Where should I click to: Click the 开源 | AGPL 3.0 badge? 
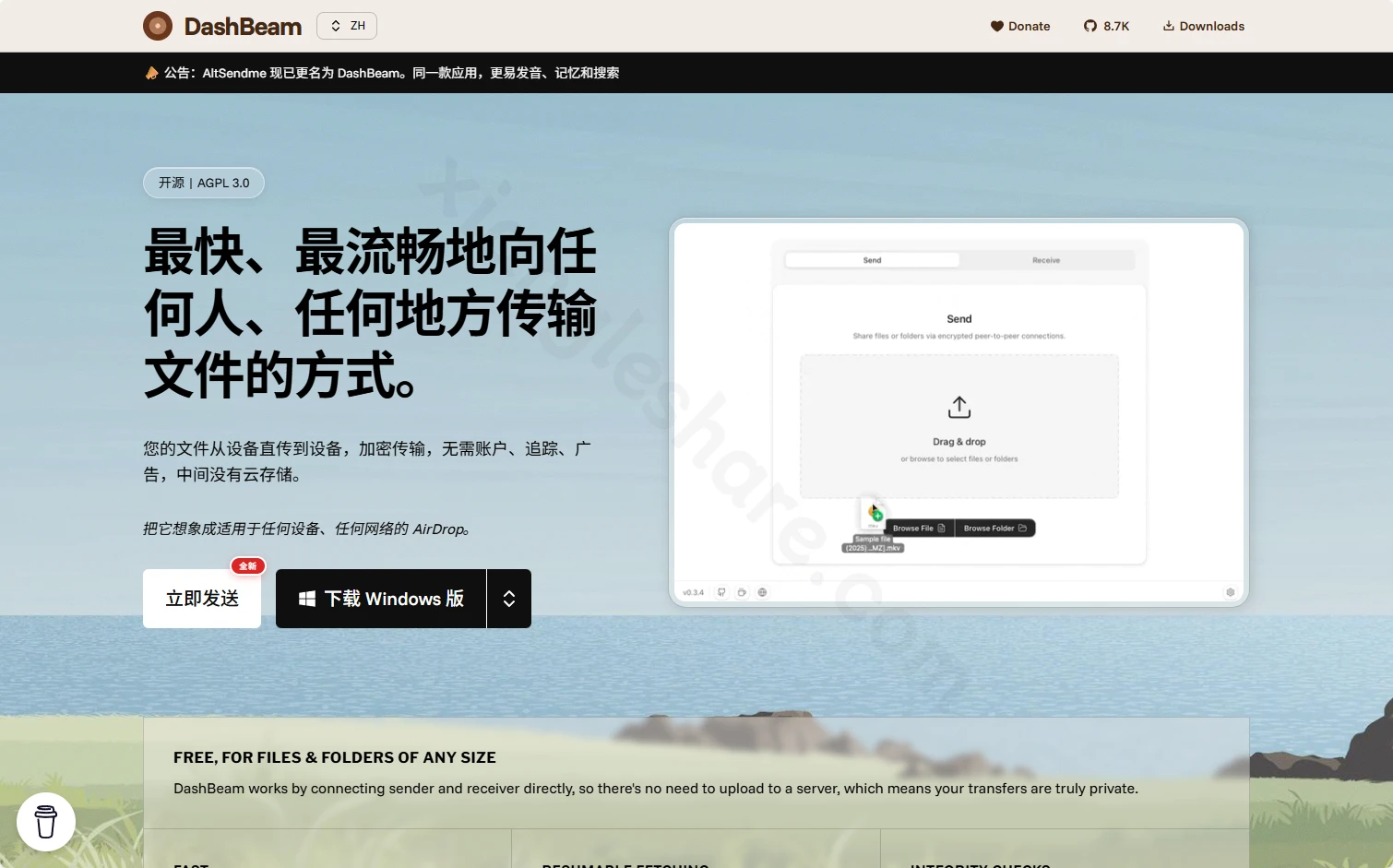pyautogui.click(x=204, y=183)
